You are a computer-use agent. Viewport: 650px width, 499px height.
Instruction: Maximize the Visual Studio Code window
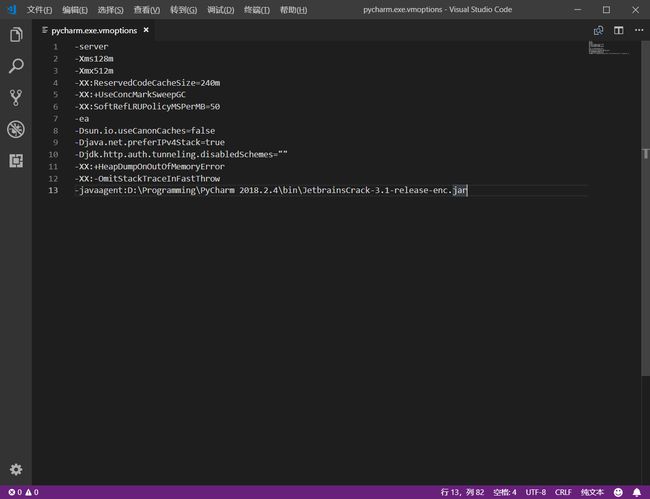(x=606, y=10)
